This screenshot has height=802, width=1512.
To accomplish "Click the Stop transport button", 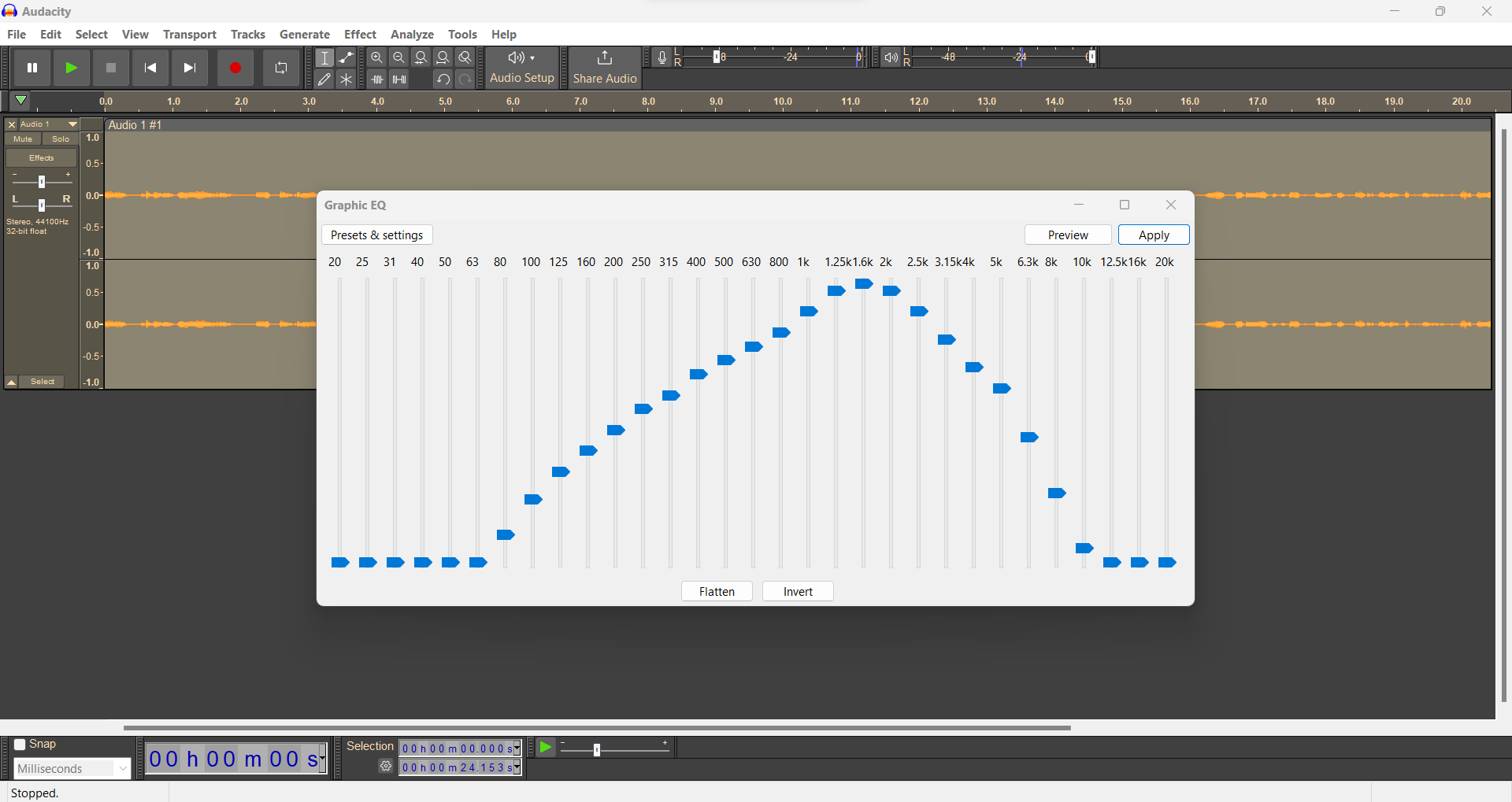I will point(111,68).
